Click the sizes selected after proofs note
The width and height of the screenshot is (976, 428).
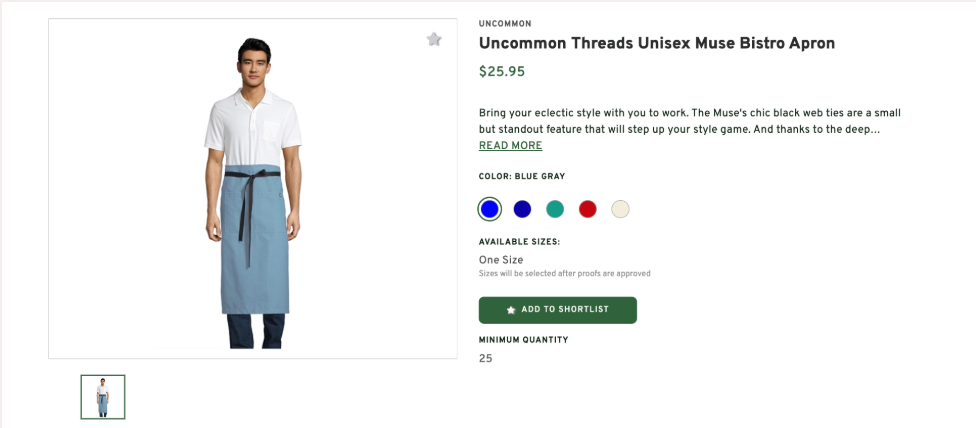(x=564, y=273)
